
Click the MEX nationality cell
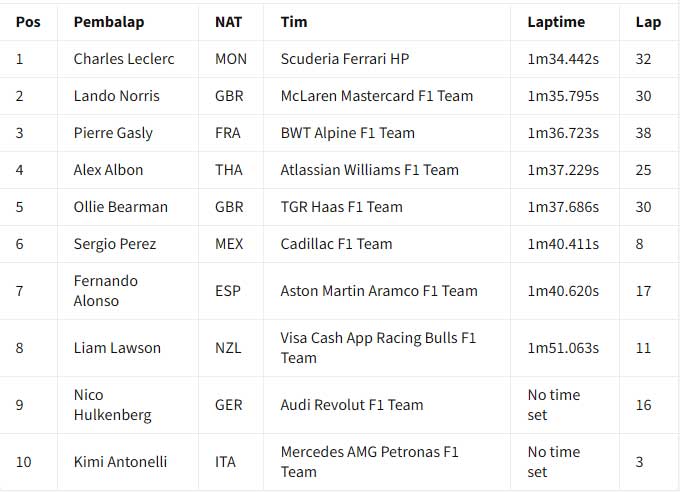click(230, 244)
